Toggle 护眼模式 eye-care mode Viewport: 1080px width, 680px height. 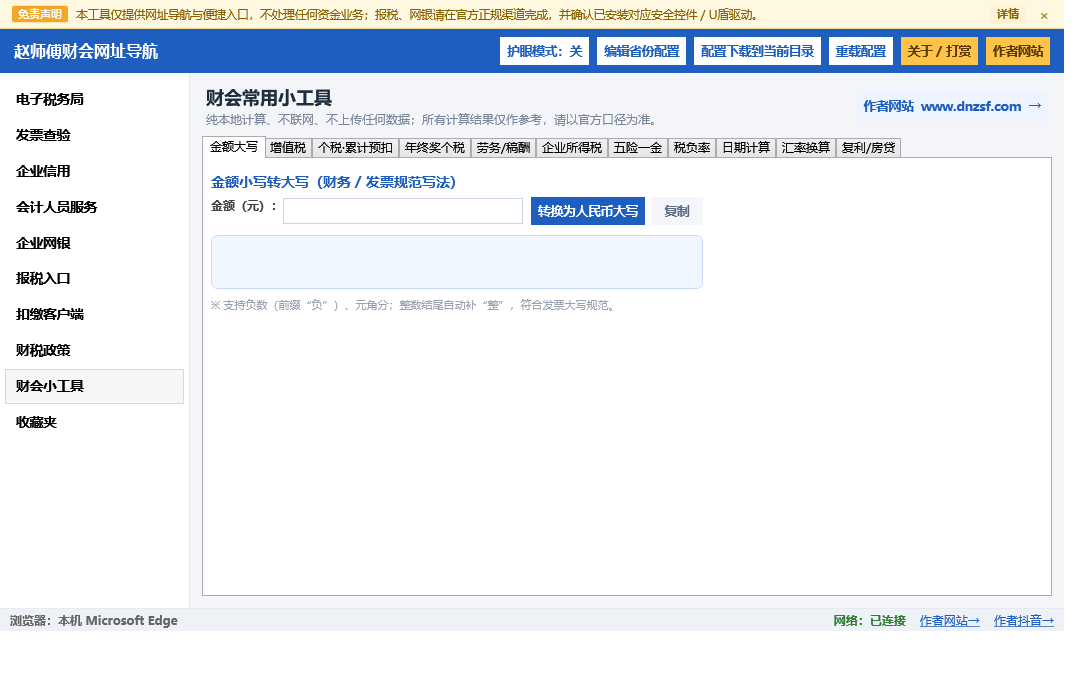(x=544, y=51)
